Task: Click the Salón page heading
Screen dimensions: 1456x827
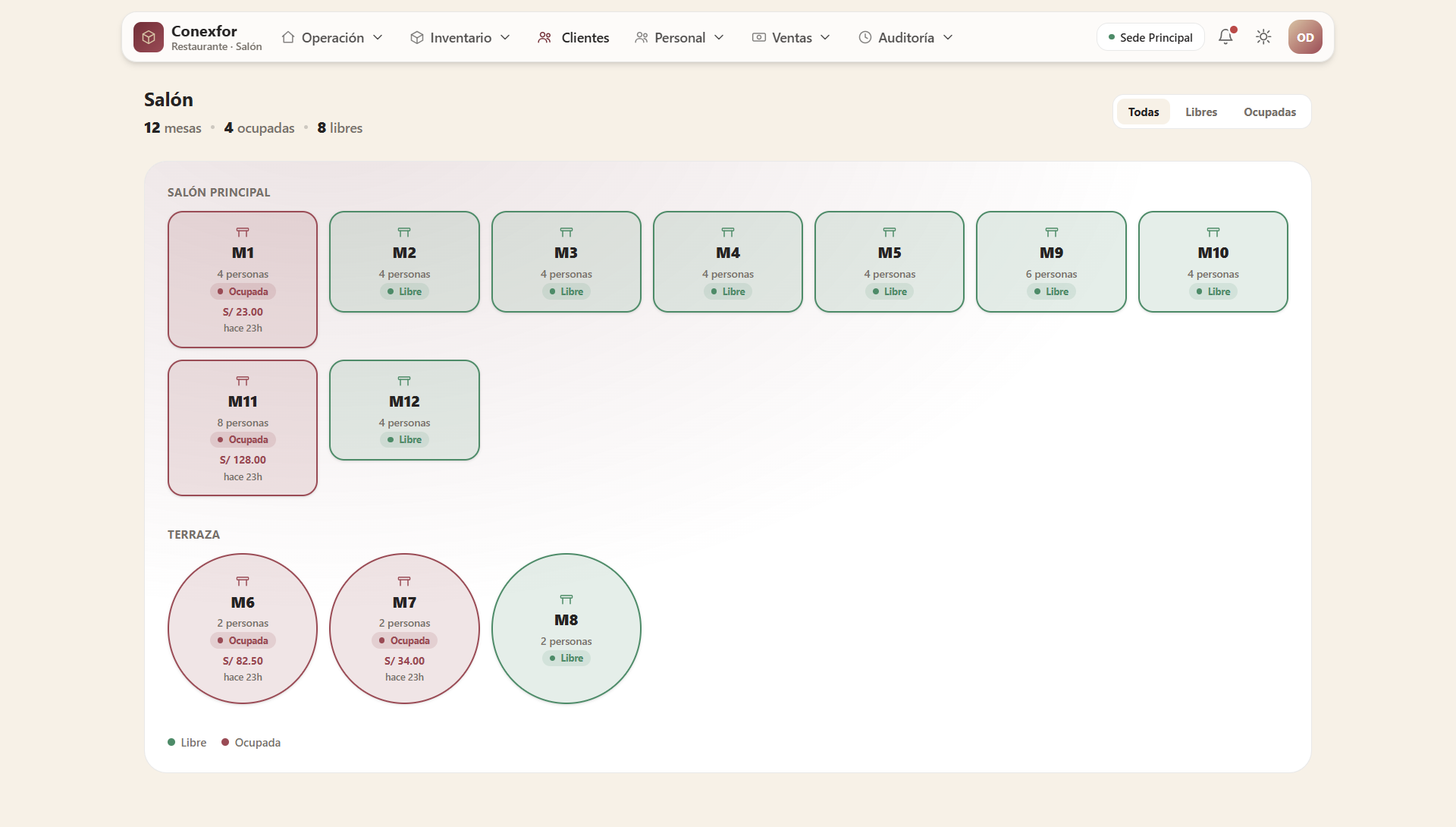Action: pos(168,99)
